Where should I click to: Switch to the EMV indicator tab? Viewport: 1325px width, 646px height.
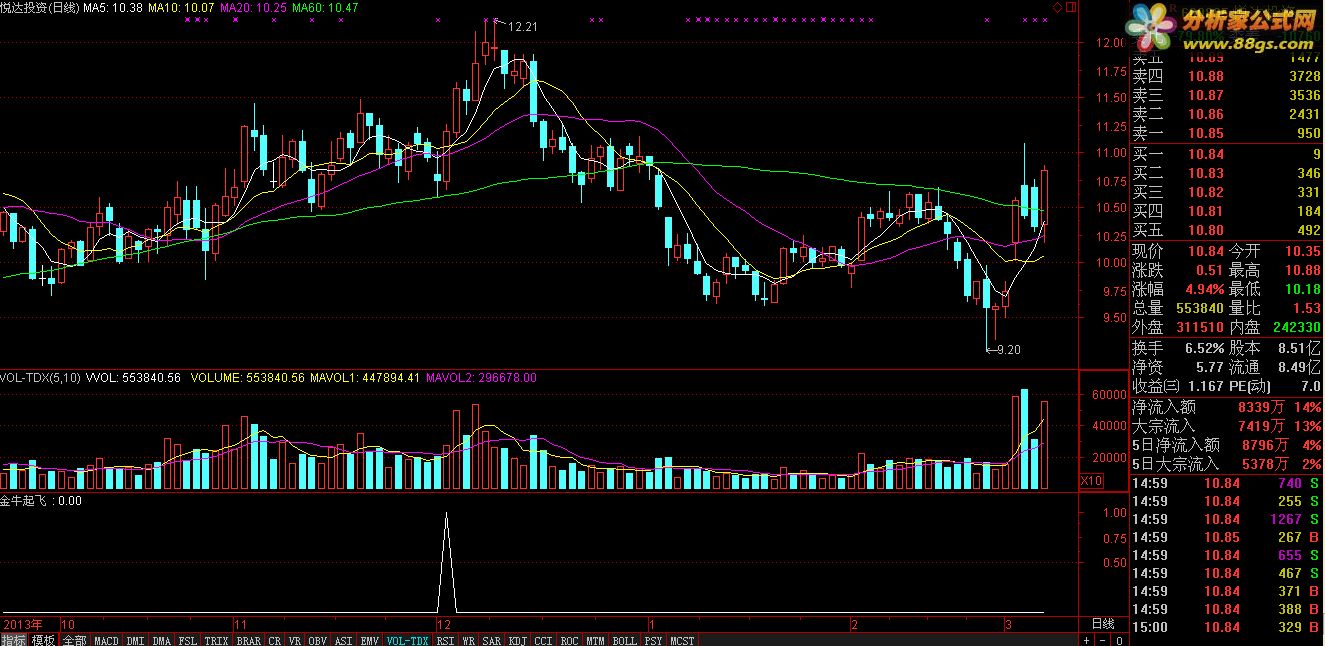click(x=369, y=639)
